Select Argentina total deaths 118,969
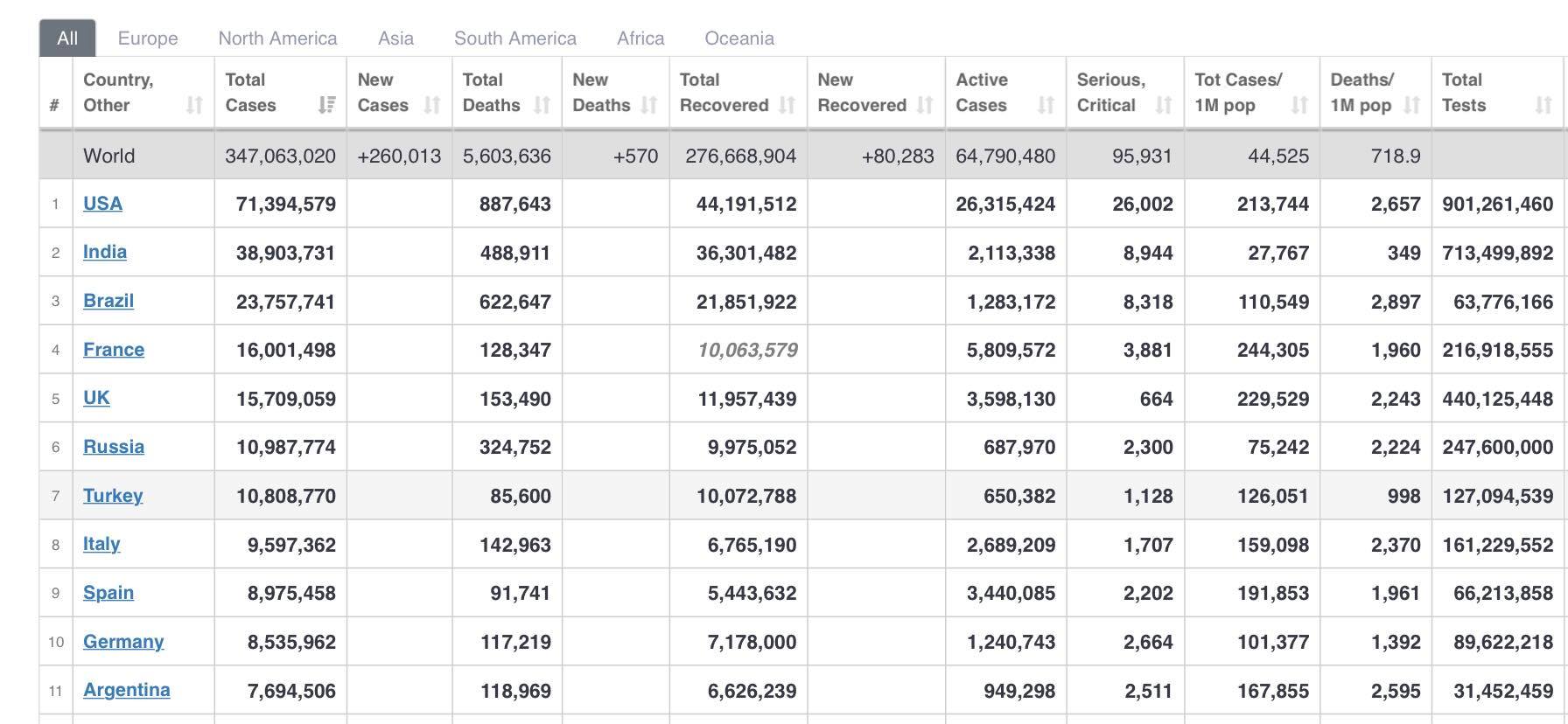Screen dimensions: 1568x724 point(515,691)
